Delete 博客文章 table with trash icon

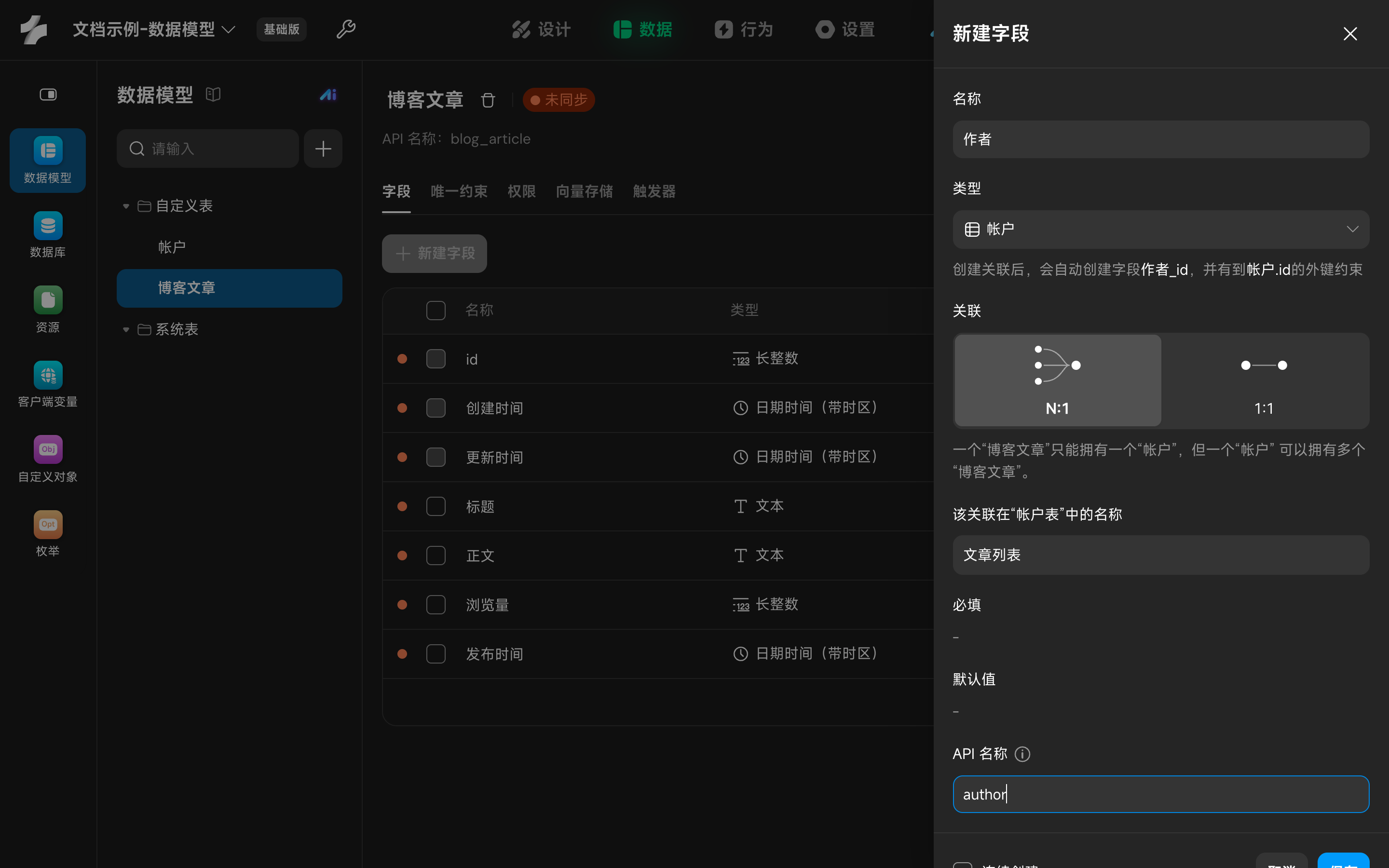(488, 100)
